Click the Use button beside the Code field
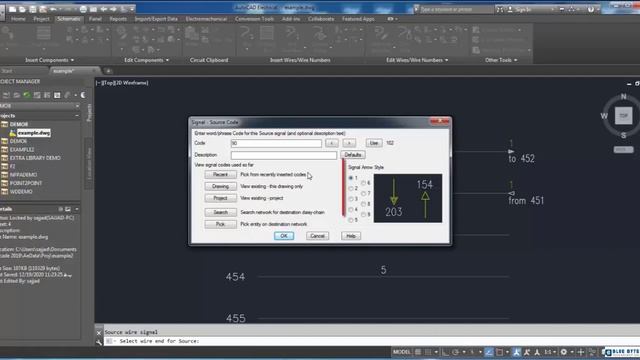The height and width of the screenshot is (360, 640). 374,143
